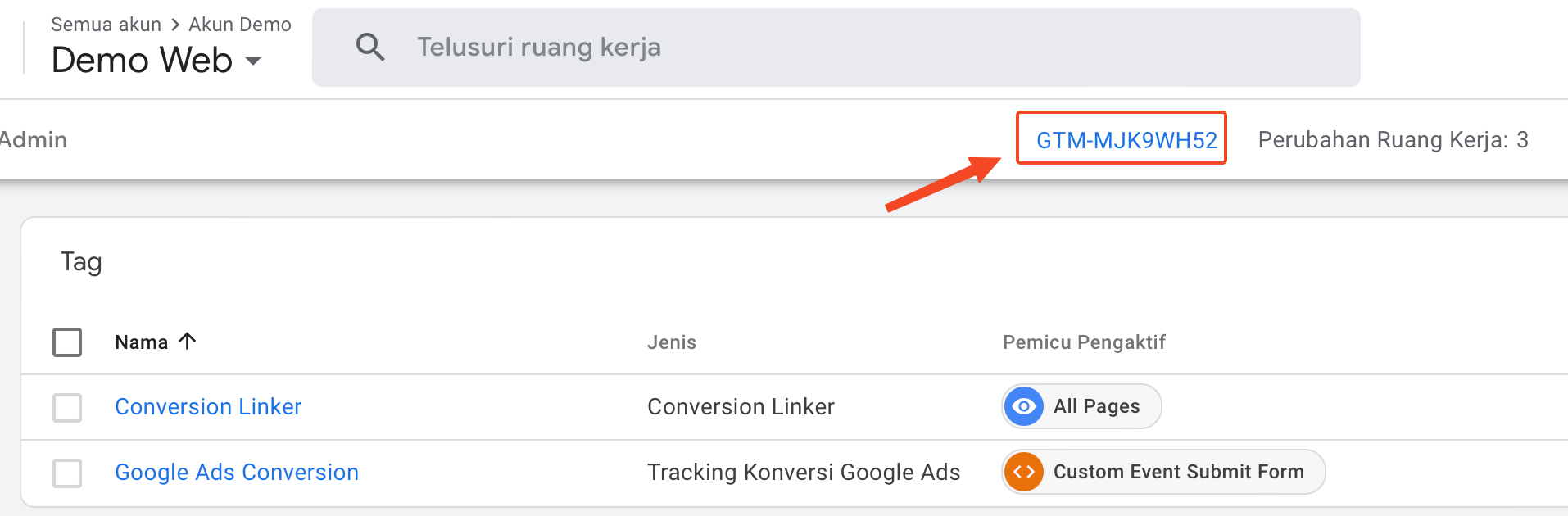Click the breadcrumb separator chevron after Semua akun
The width and height of the screenshot is (1568, 516).
click(174, 24)
